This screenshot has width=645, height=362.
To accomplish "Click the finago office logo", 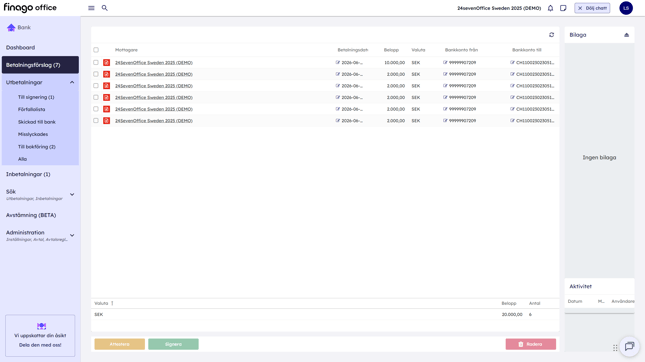I will point(30,8).
